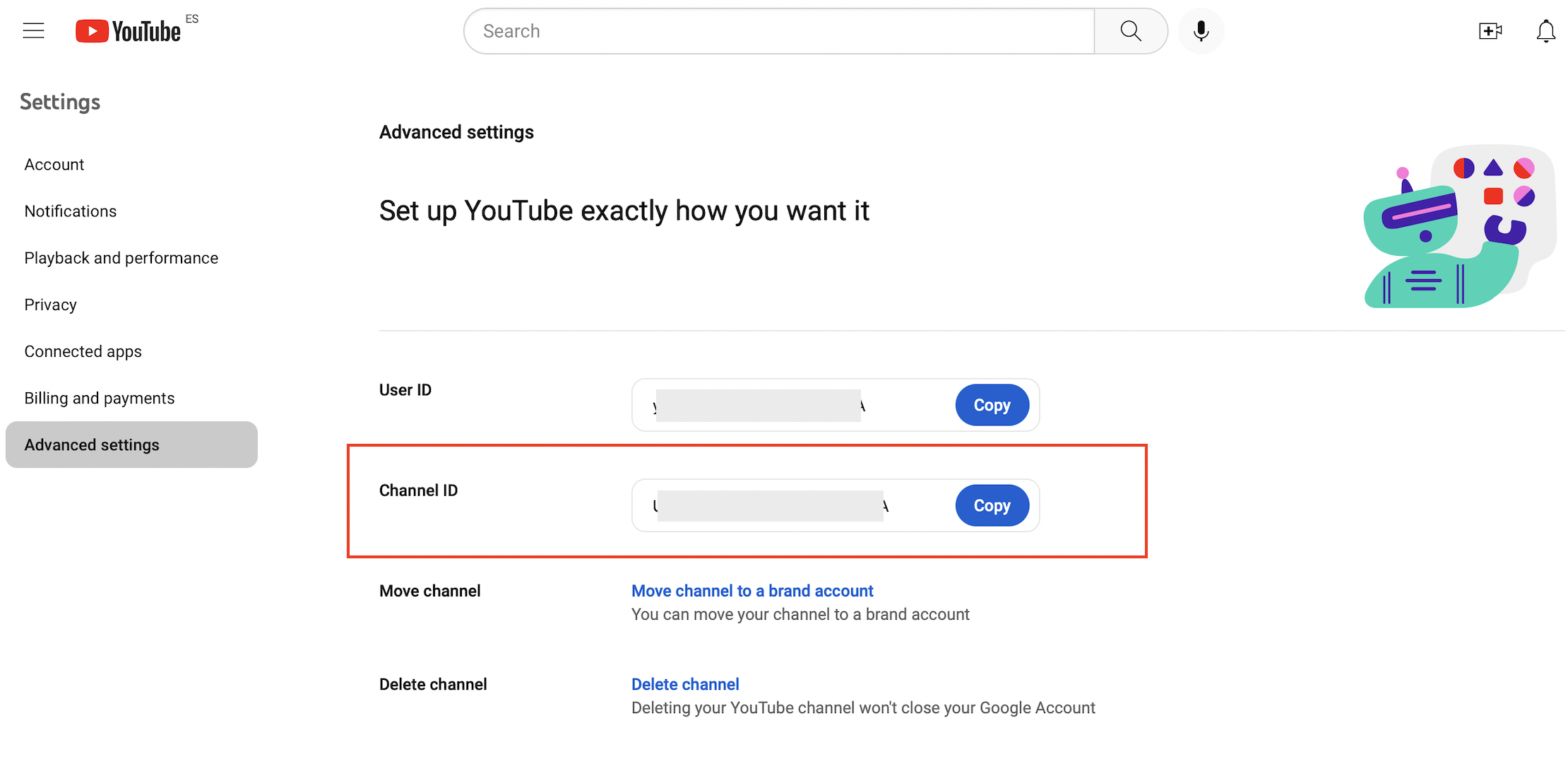Image resolution: width=1568 pixels, height=759 pixels.
Task: Click the 'Delete channel' row label
Action: click(433, 684)
